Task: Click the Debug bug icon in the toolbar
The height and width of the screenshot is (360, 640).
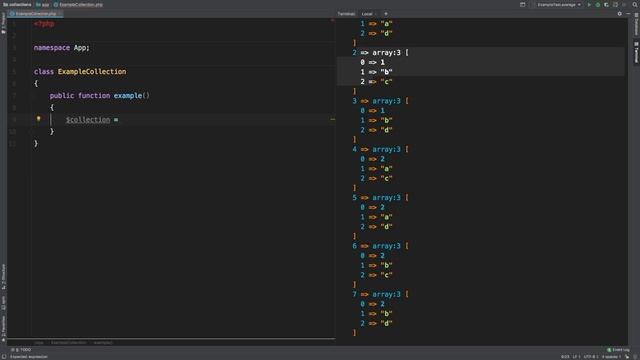Action: [598, 4]
